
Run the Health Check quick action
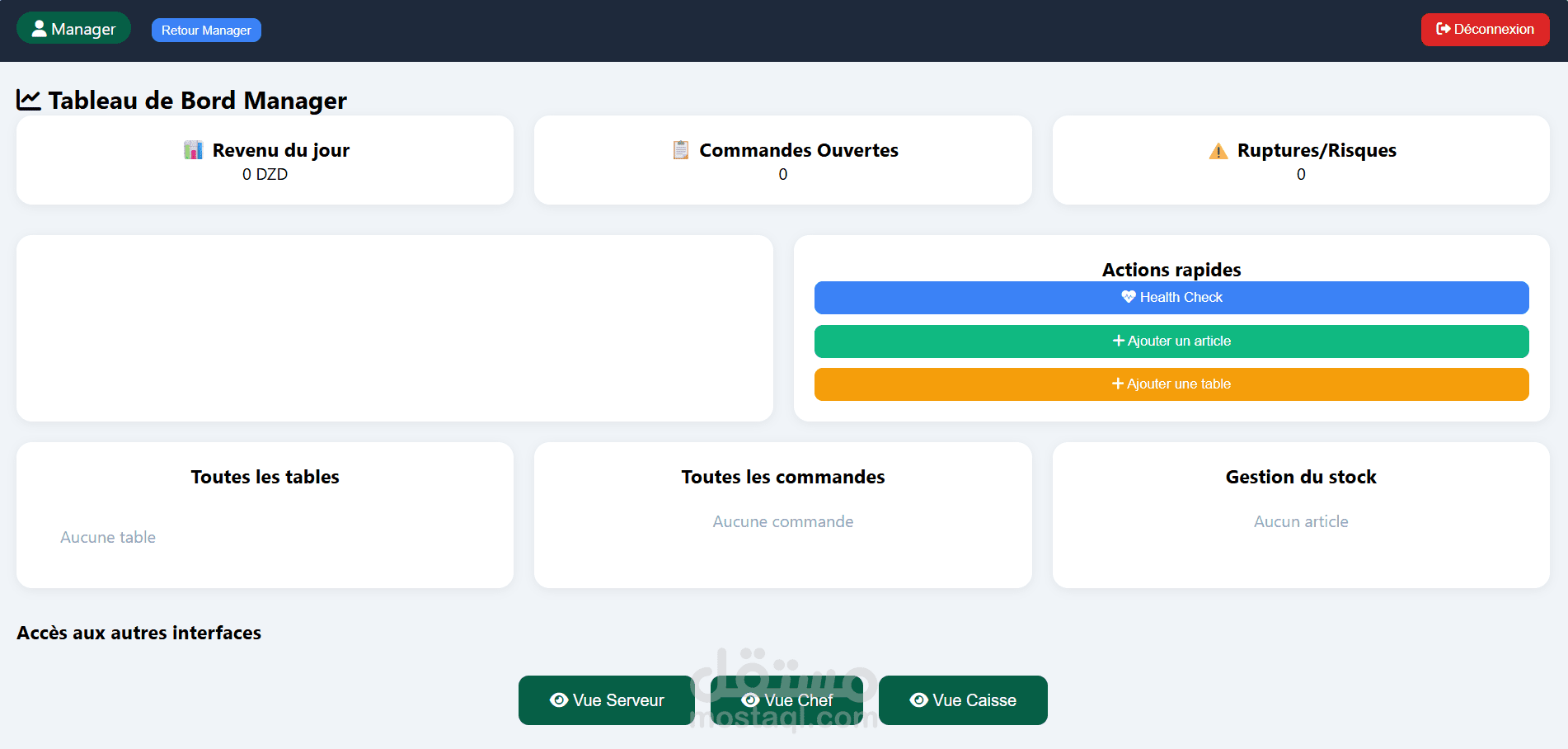[1171, 298]
